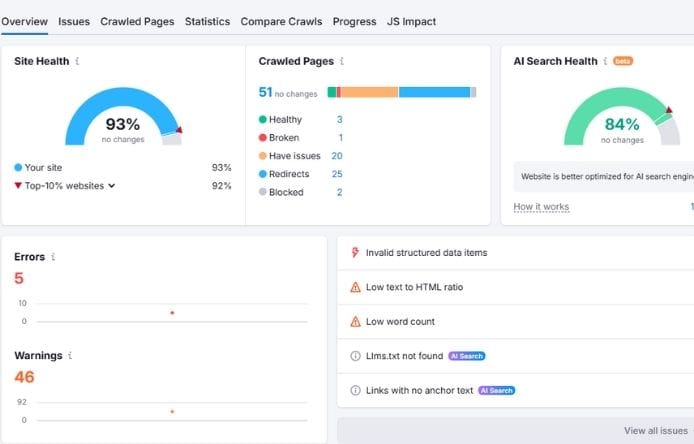Click the Crawled Pages info icon
Viewport: 694px width, 444px height.
(x=343, y=61)
